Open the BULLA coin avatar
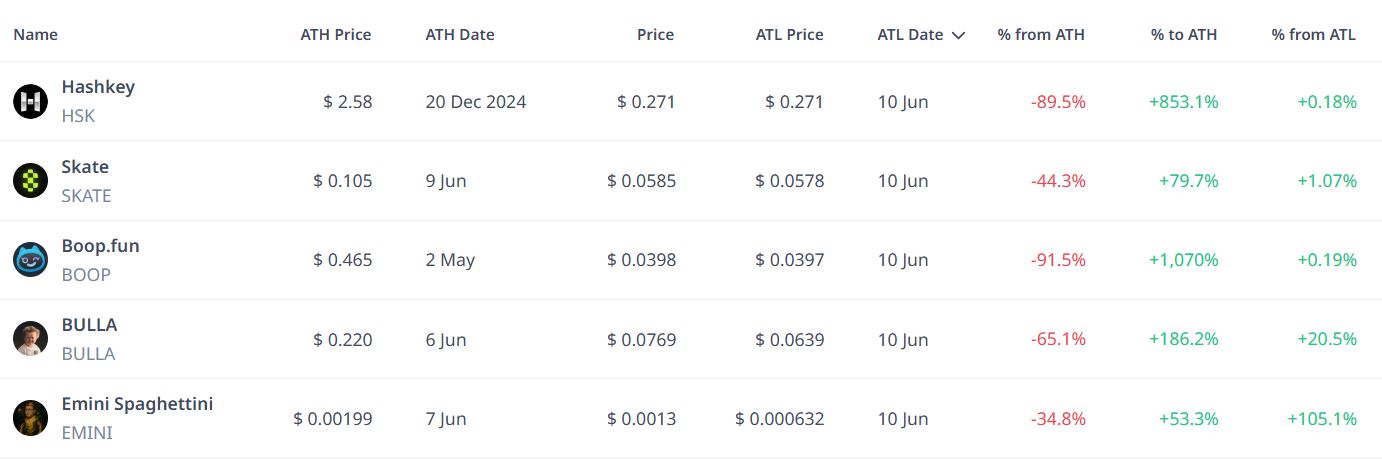Image resolution: width=1382 pixels, height=459 pixels. pos(30,339)
